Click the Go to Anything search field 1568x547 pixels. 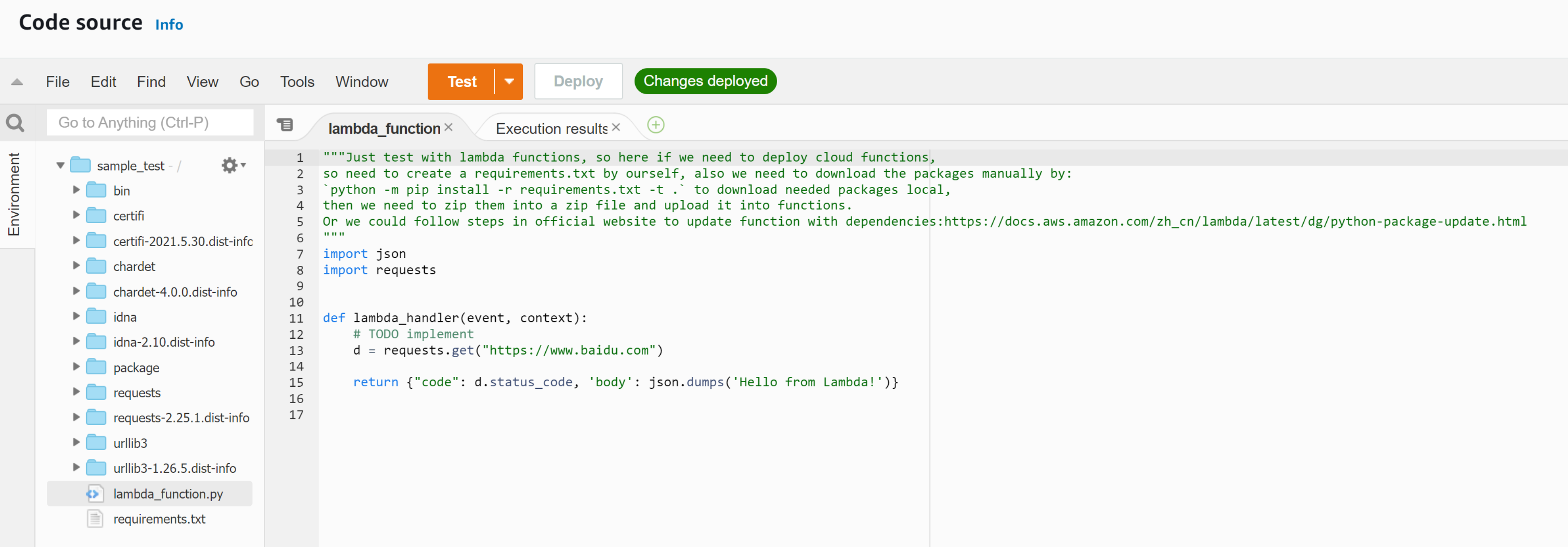(x=150, y=122)
